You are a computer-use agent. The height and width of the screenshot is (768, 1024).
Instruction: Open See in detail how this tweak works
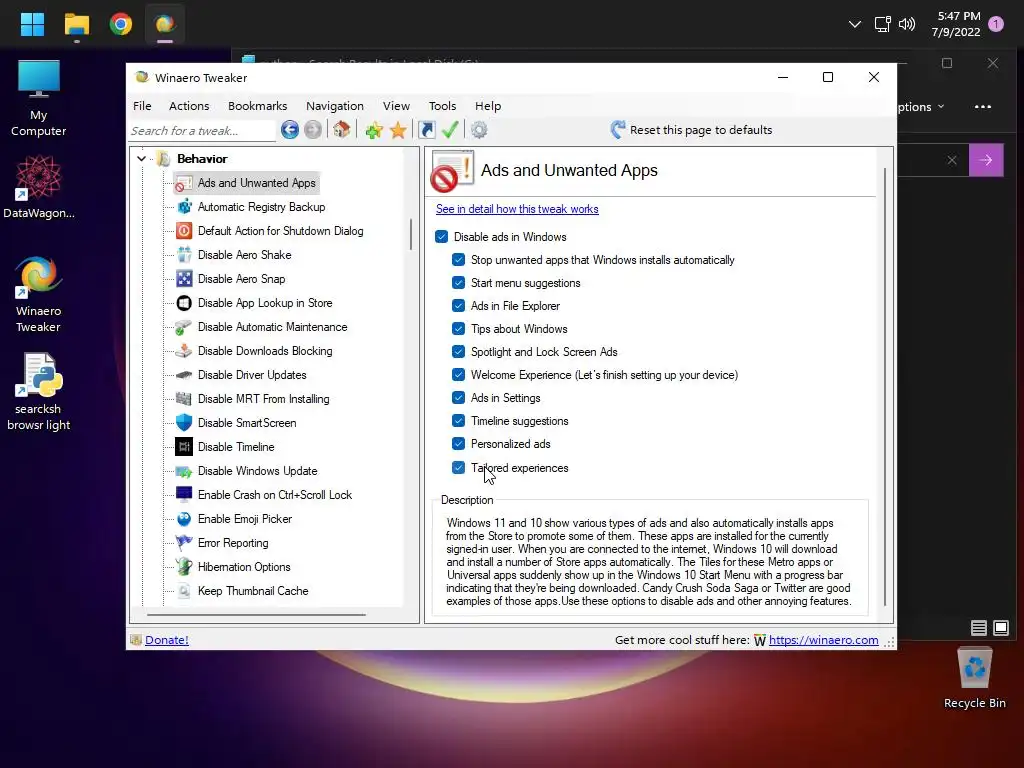tap(517, 209)
